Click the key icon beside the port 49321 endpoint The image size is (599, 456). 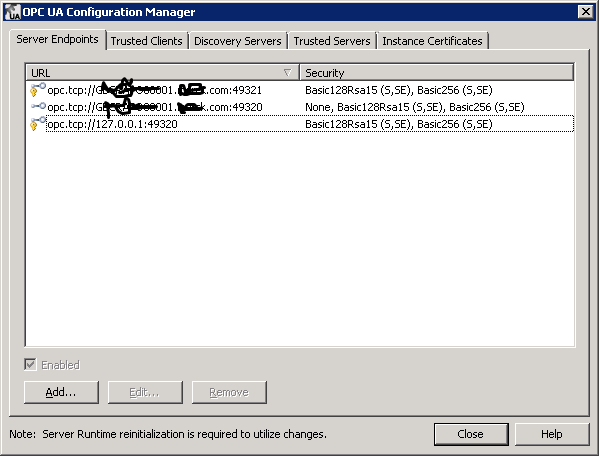coord(38,90)
